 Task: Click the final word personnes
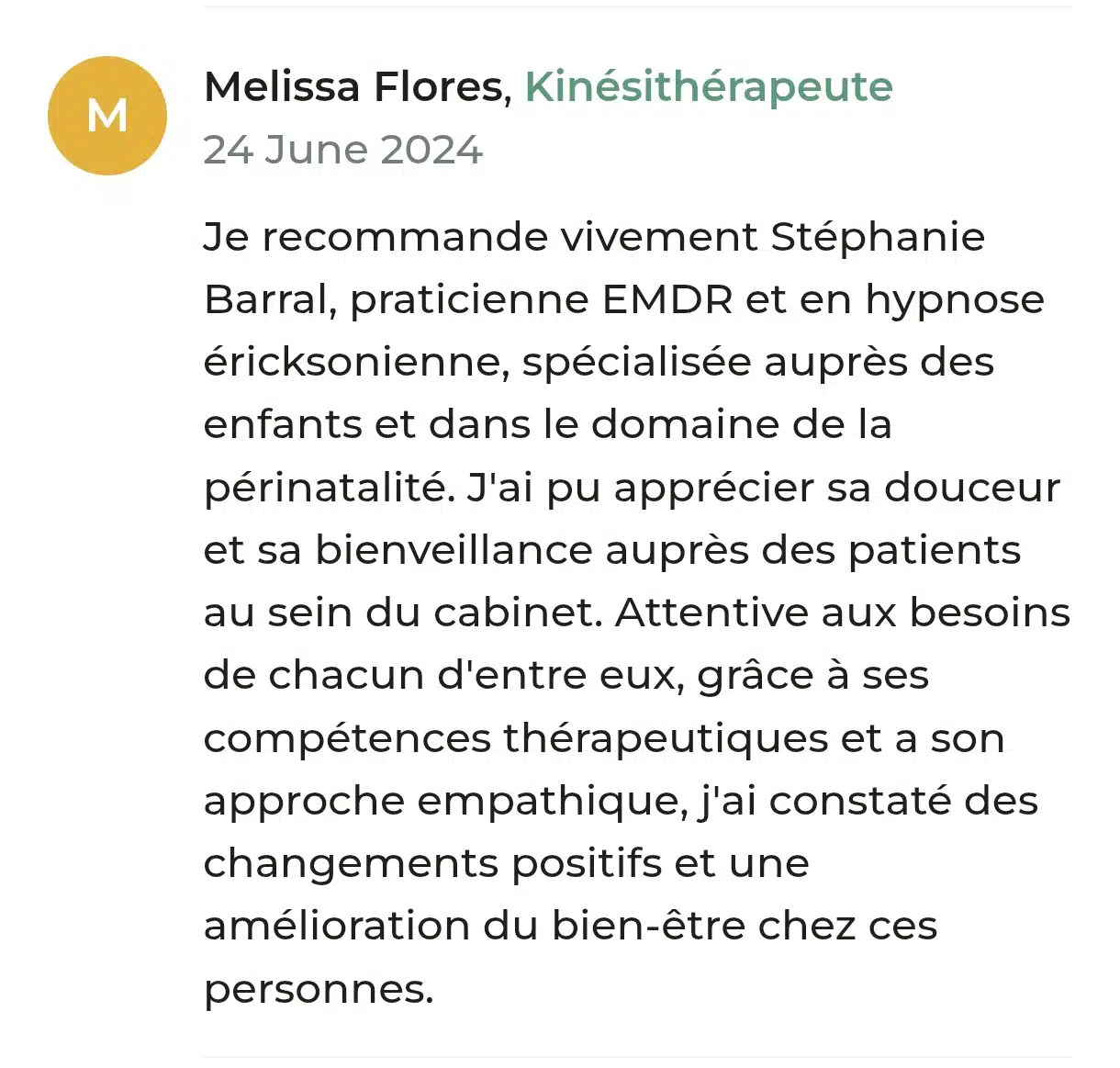318,989
